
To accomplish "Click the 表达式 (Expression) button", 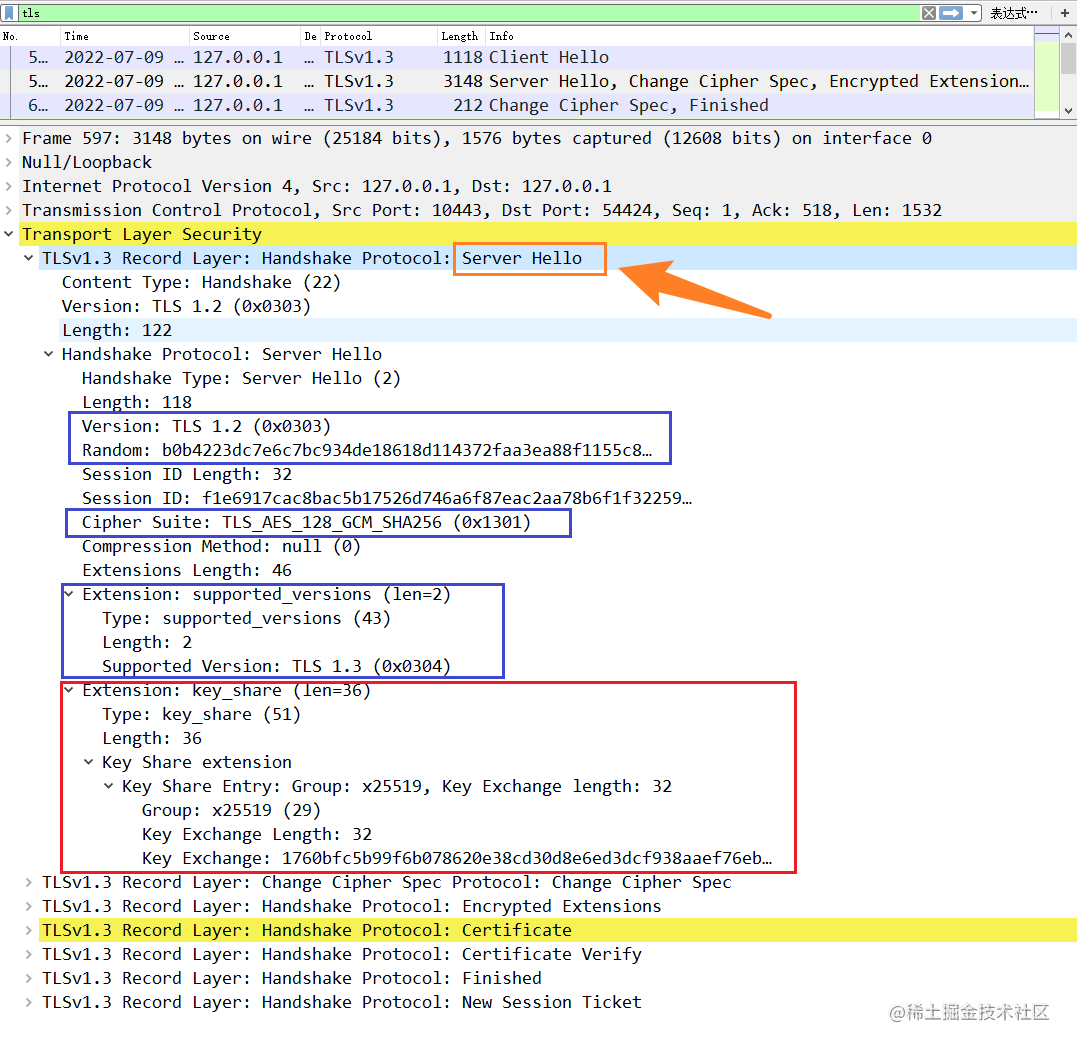I will 1012,13.
